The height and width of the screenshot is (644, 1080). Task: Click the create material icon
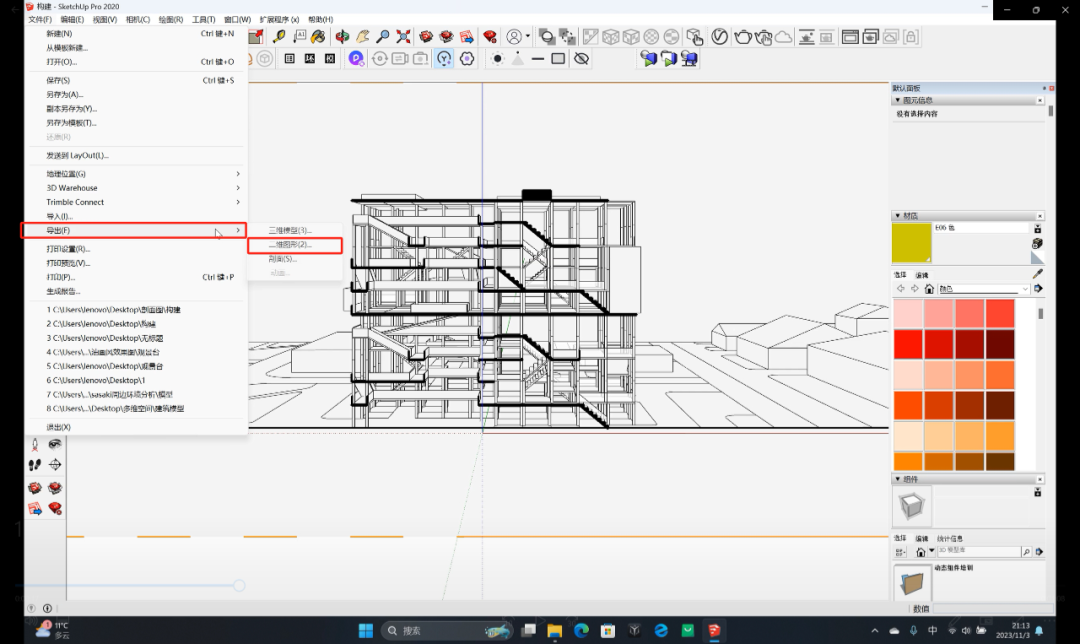1037,244
